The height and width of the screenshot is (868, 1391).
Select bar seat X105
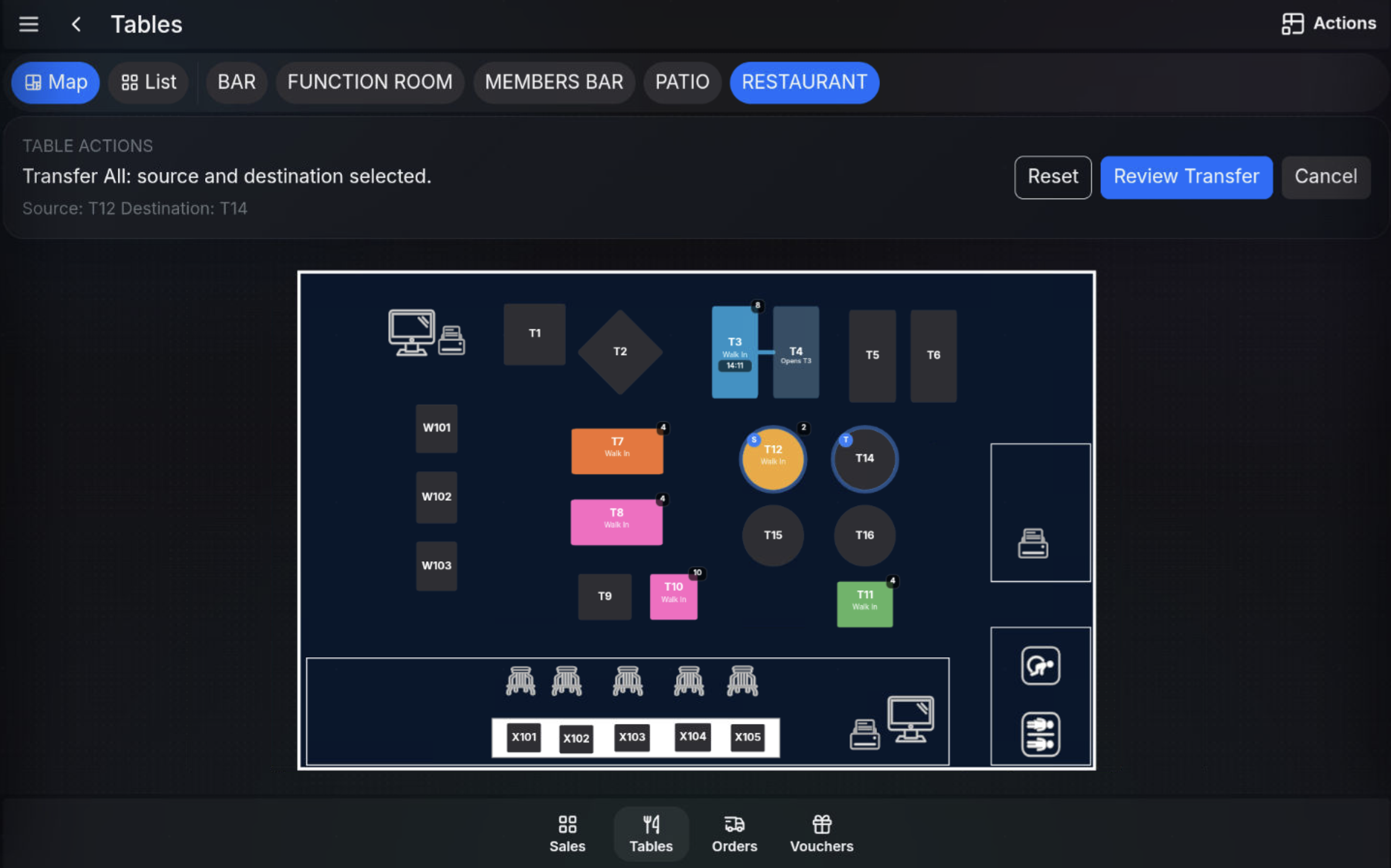747,737
